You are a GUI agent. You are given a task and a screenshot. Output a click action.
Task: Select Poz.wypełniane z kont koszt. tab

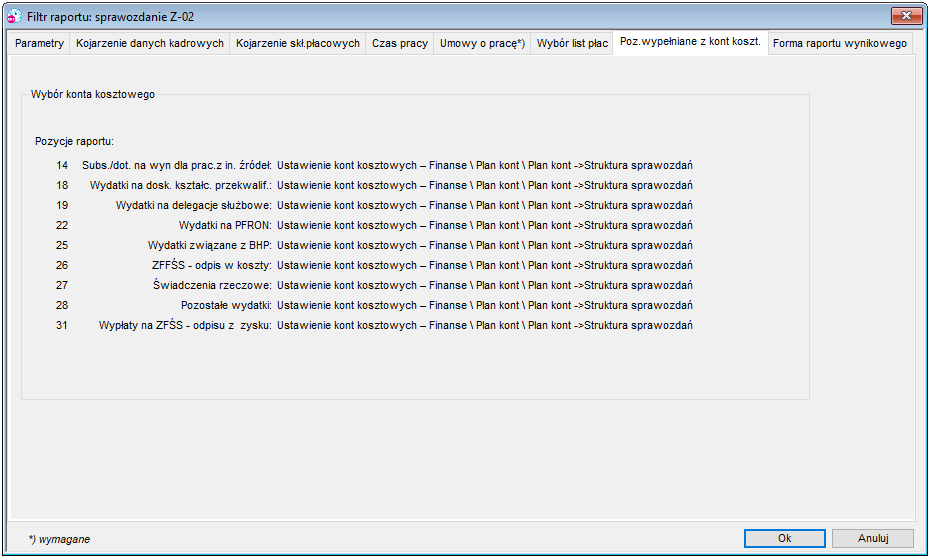690,41
